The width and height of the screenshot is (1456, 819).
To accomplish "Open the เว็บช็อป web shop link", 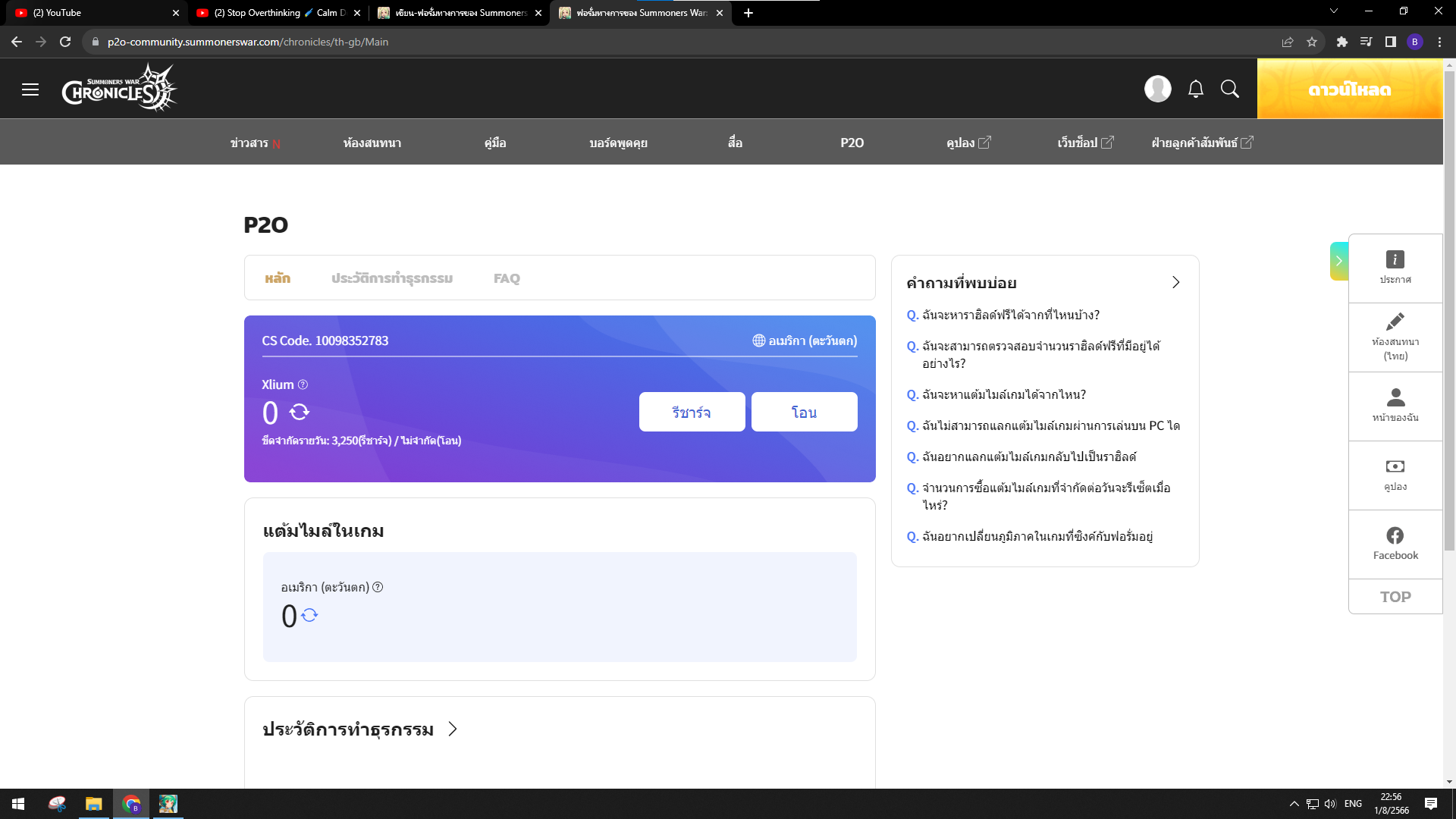I will coord(1085,143).
